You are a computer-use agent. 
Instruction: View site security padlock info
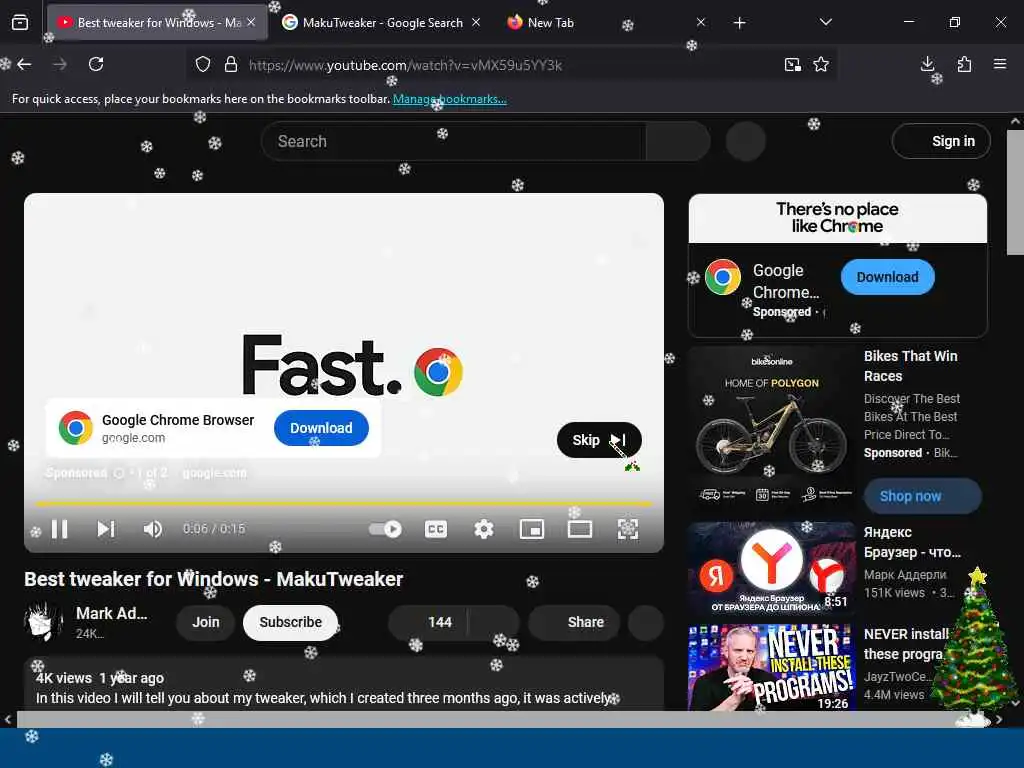(x=231, y=65)
